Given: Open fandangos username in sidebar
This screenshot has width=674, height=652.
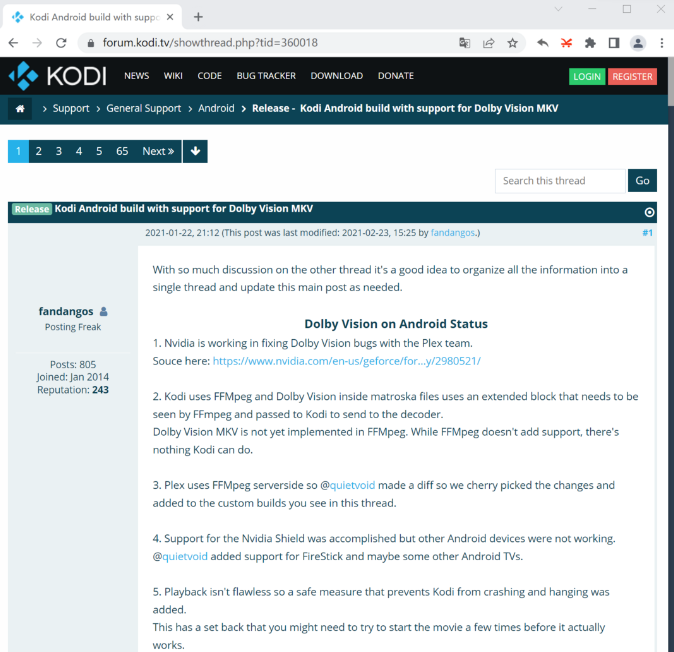Looking at the screenshot, I should point(66,311).
